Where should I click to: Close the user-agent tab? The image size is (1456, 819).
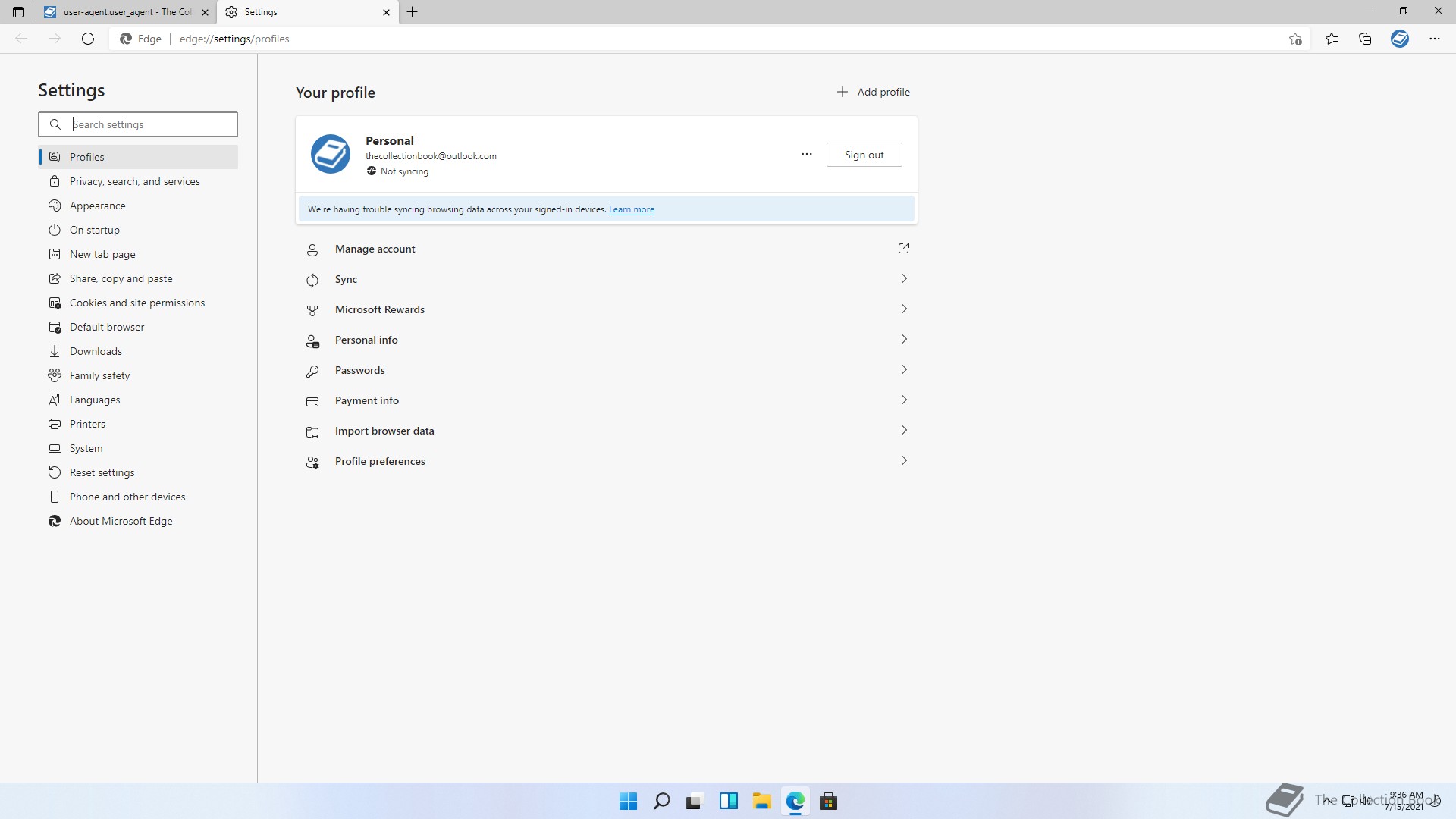[205, 12]
